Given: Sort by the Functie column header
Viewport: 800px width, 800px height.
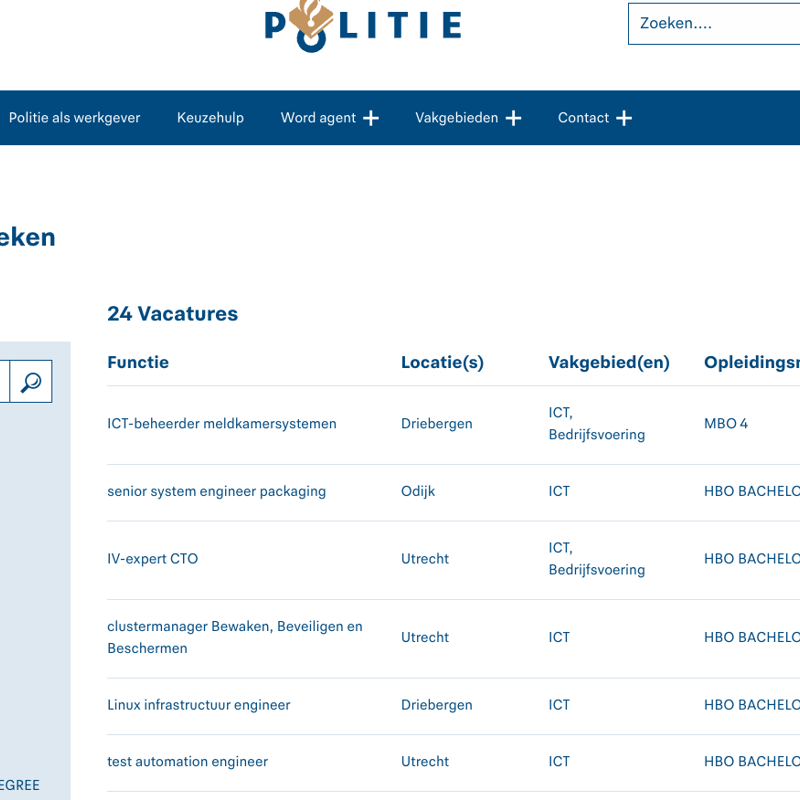Looking at the screenshot, I should 138,363.
